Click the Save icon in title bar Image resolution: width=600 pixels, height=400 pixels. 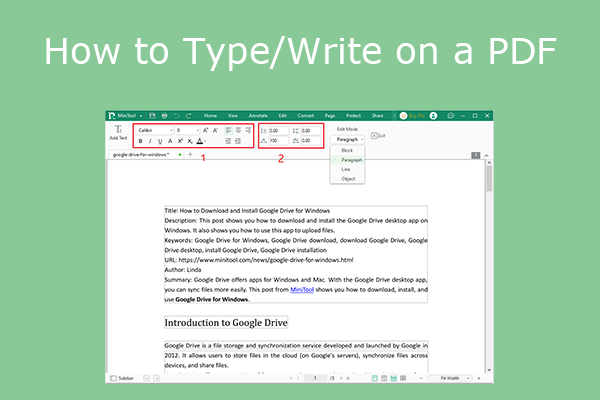pos(152,116)
